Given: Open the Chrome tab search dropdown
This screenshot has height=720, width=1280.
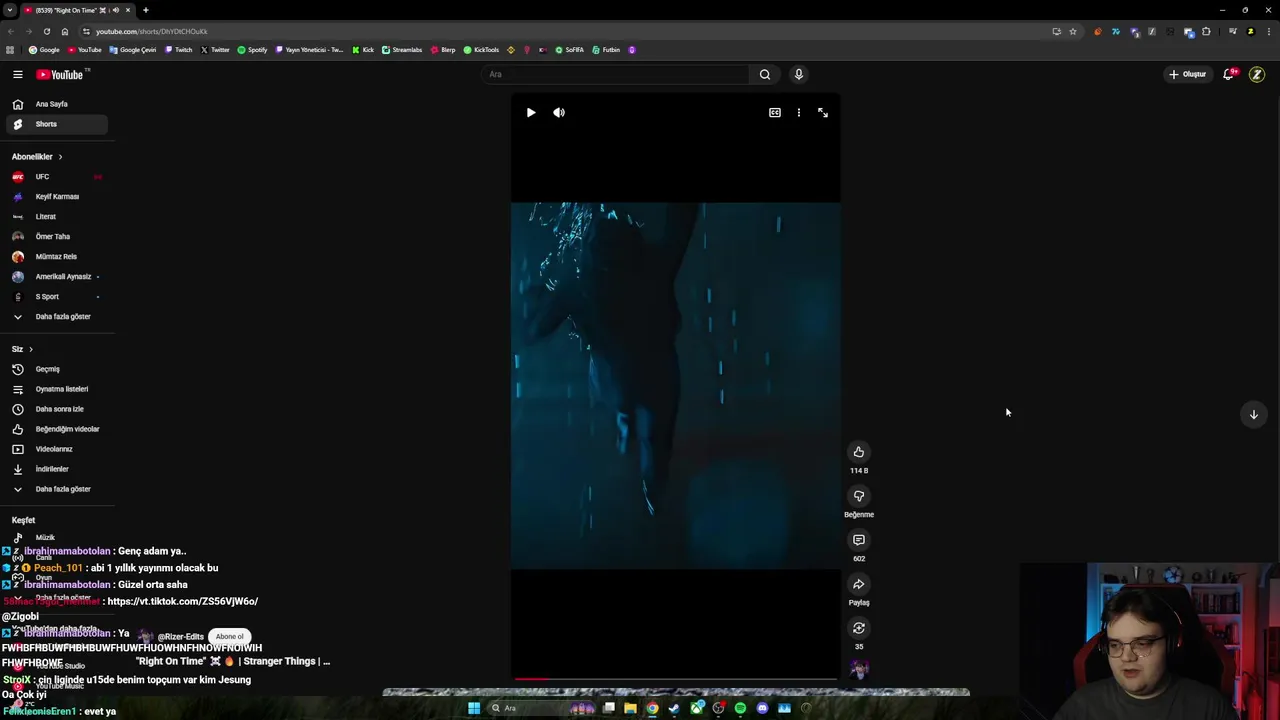Looking at the screenshot, I should [9, 10].
